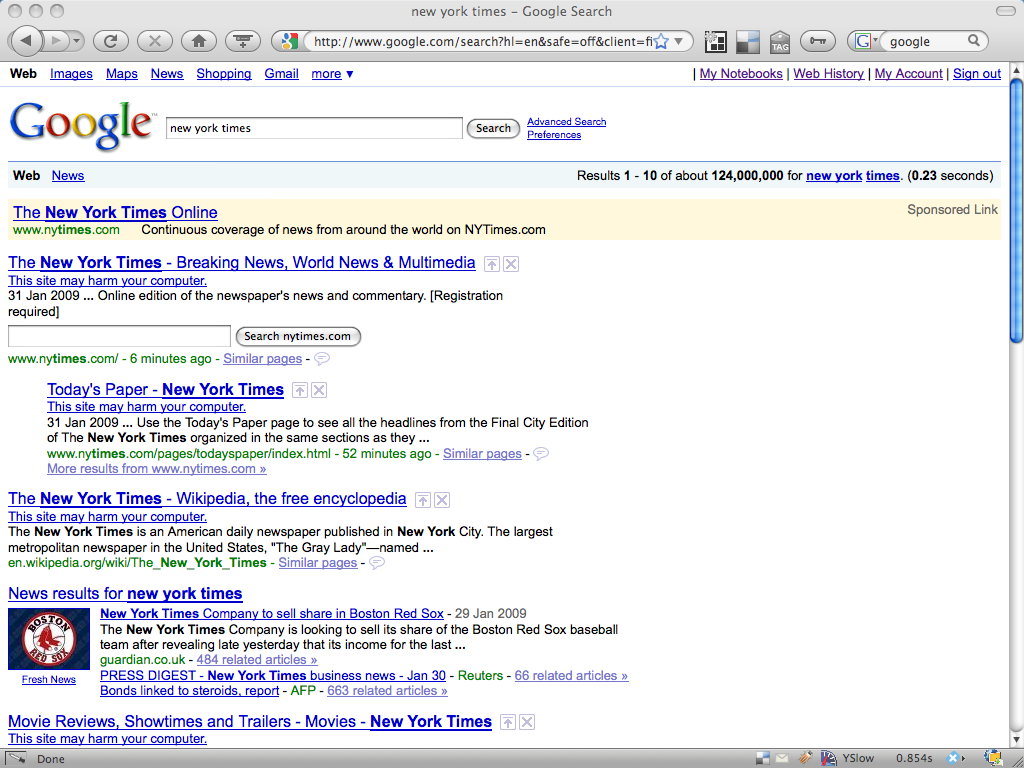View Web History
The width and height of the screenshot is (1024, 768).
click(x=828, y=74)
